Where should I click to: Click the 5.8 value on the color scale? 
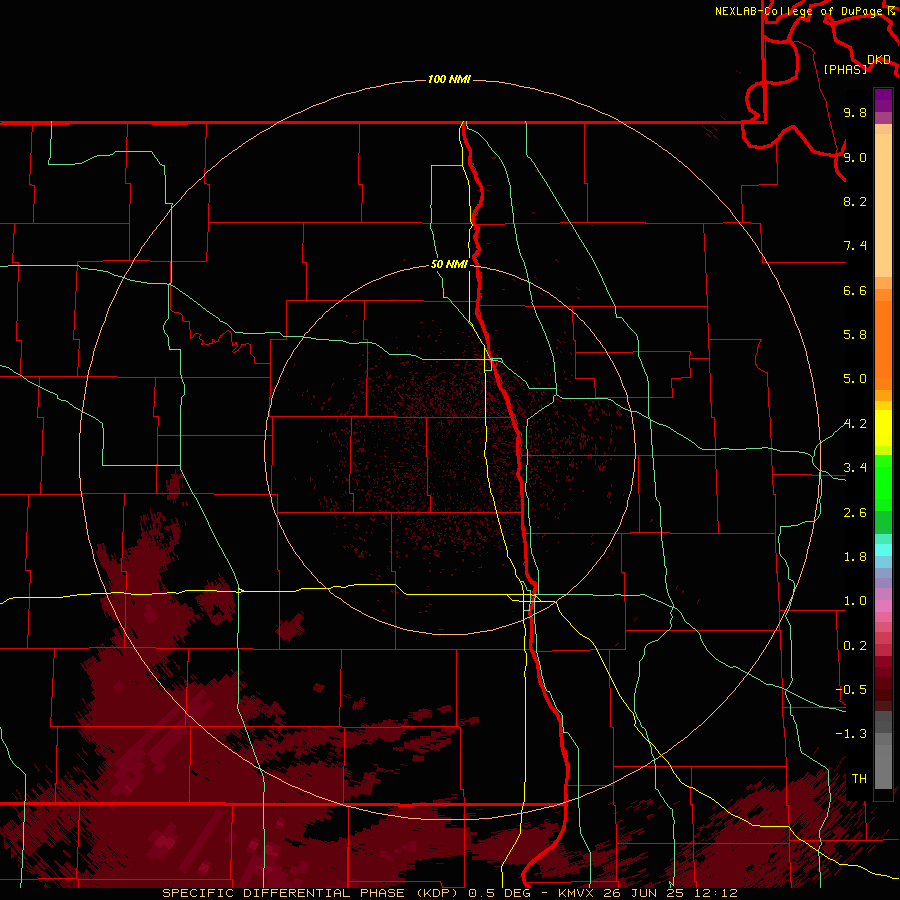tap(855, 335)
